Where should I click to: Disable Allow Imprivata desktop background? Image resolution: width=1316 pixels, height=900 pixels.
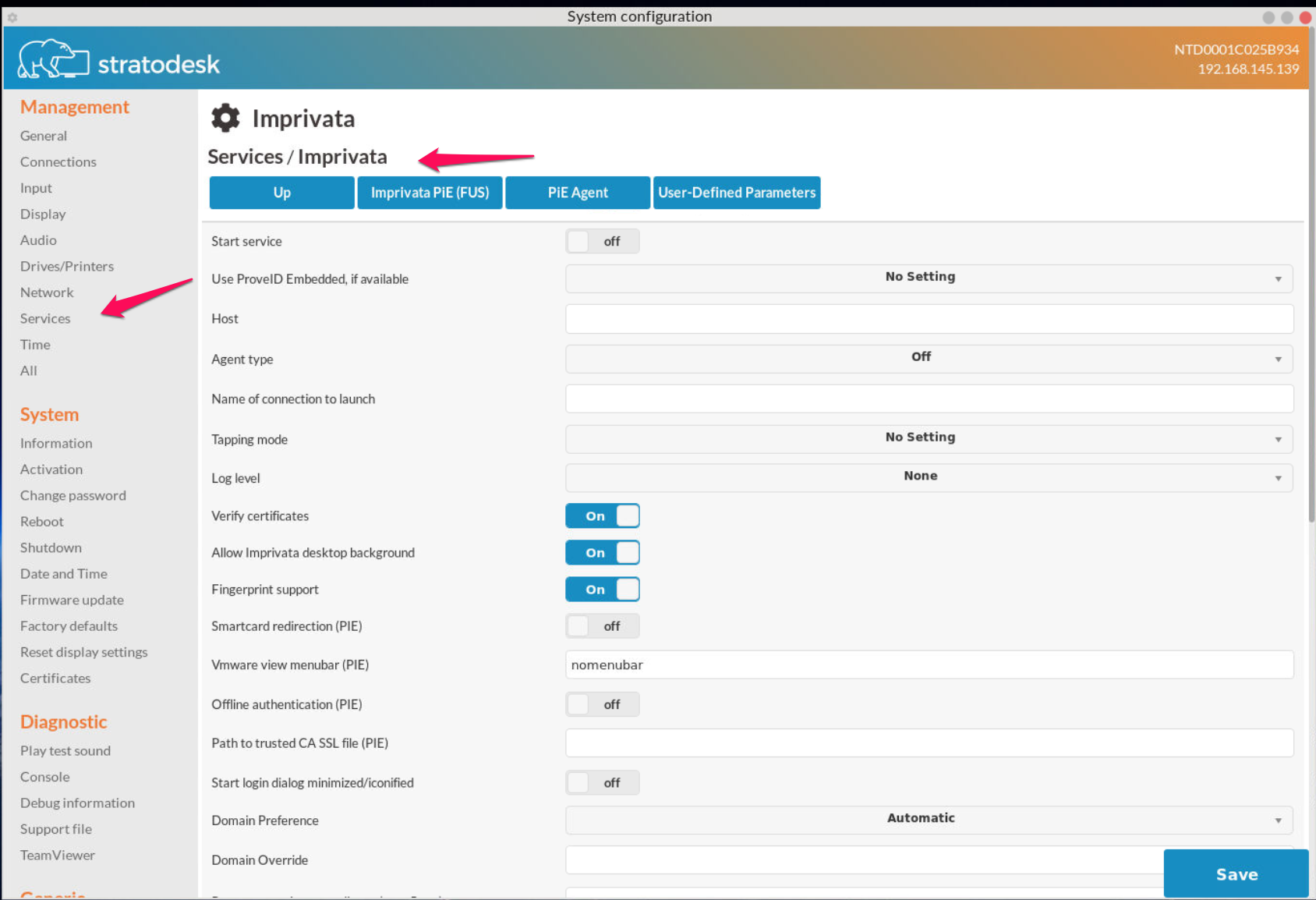click(602, 552)
